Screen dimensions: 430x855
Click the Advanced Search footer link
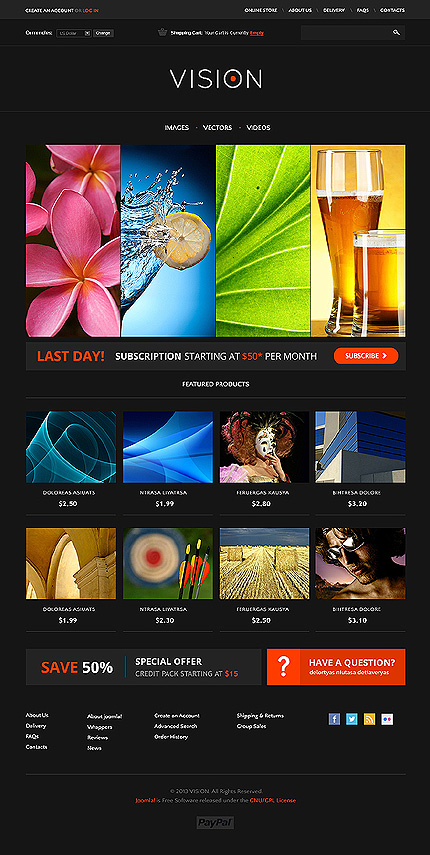click(175, 726)
